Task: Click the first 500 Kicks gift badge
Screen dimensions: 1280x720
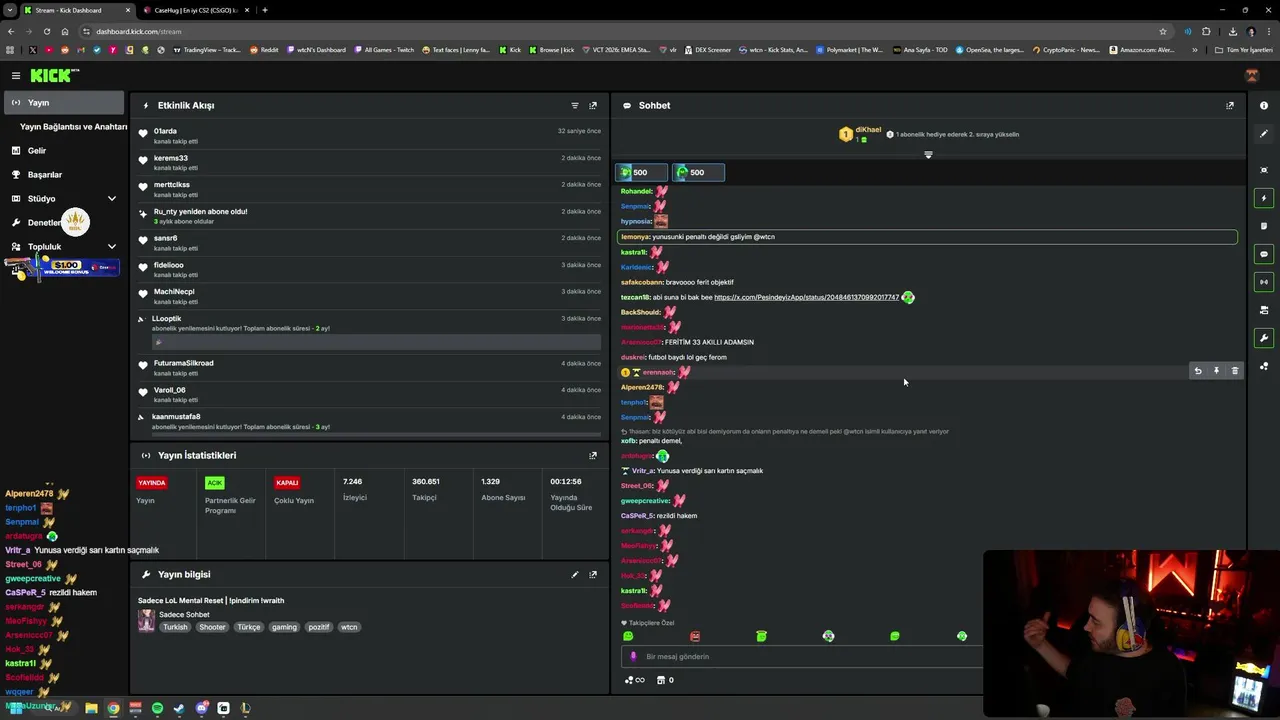Action: pos(641,172)
